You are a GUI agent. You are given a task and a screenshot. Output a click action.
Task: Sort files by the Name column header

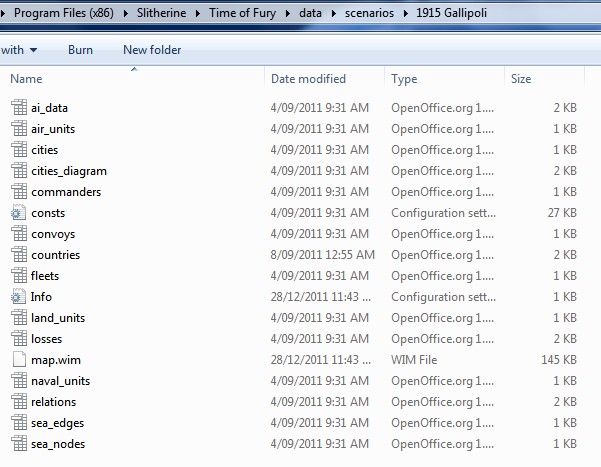26,79
